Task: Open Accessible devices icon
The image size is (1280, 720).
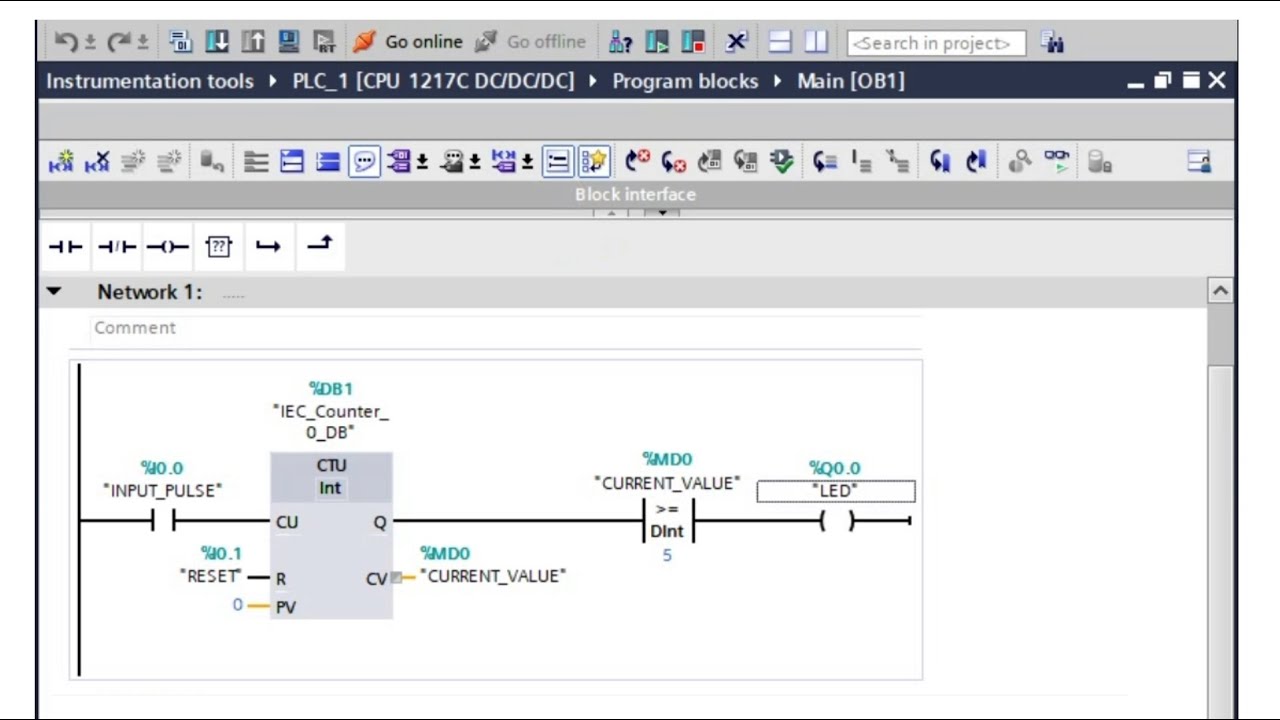Action: (620, 42)
